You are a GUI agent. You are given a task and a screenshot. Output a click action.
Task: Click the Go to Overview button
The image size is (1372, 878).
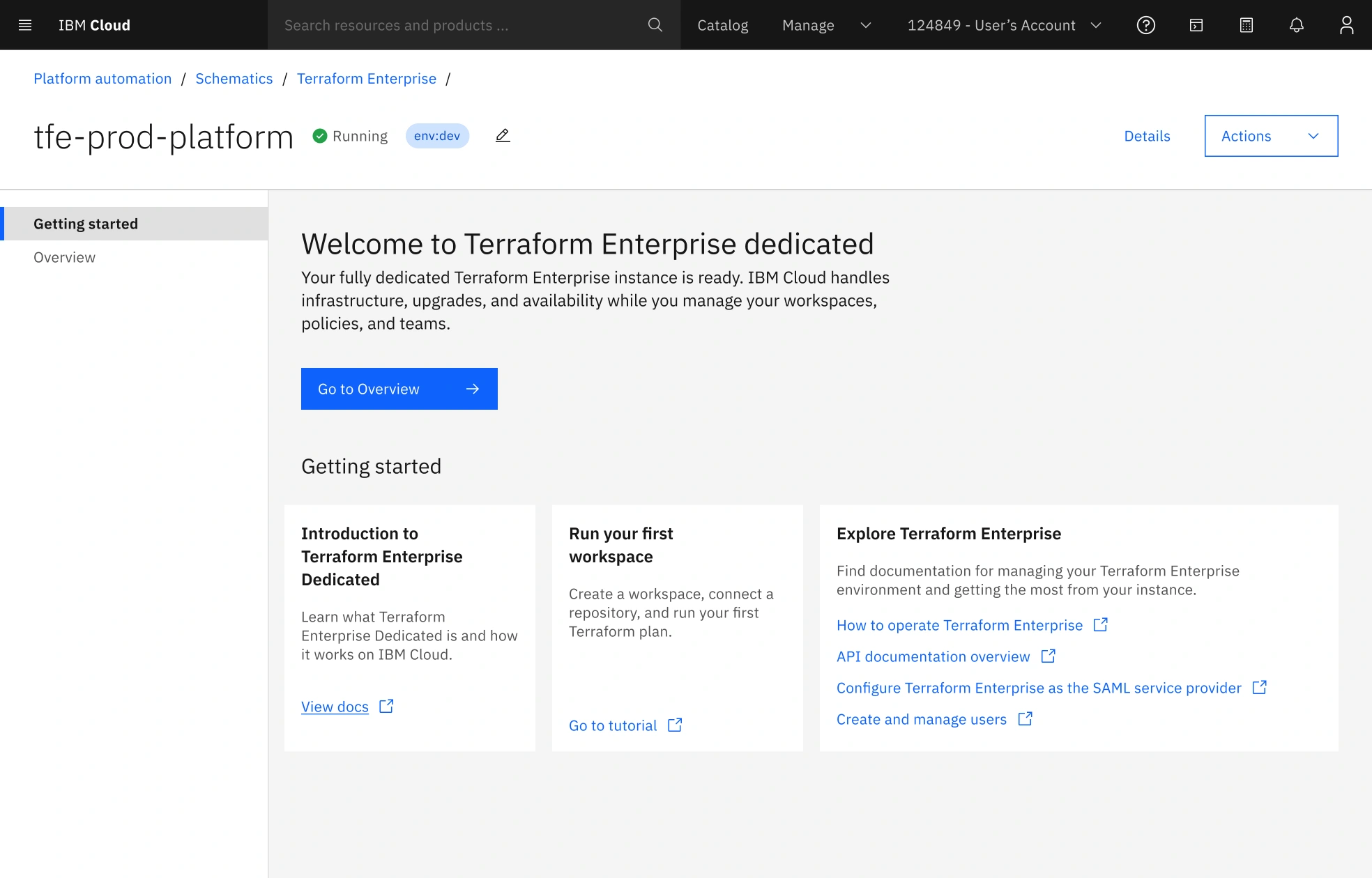click(x=399, y=389)
